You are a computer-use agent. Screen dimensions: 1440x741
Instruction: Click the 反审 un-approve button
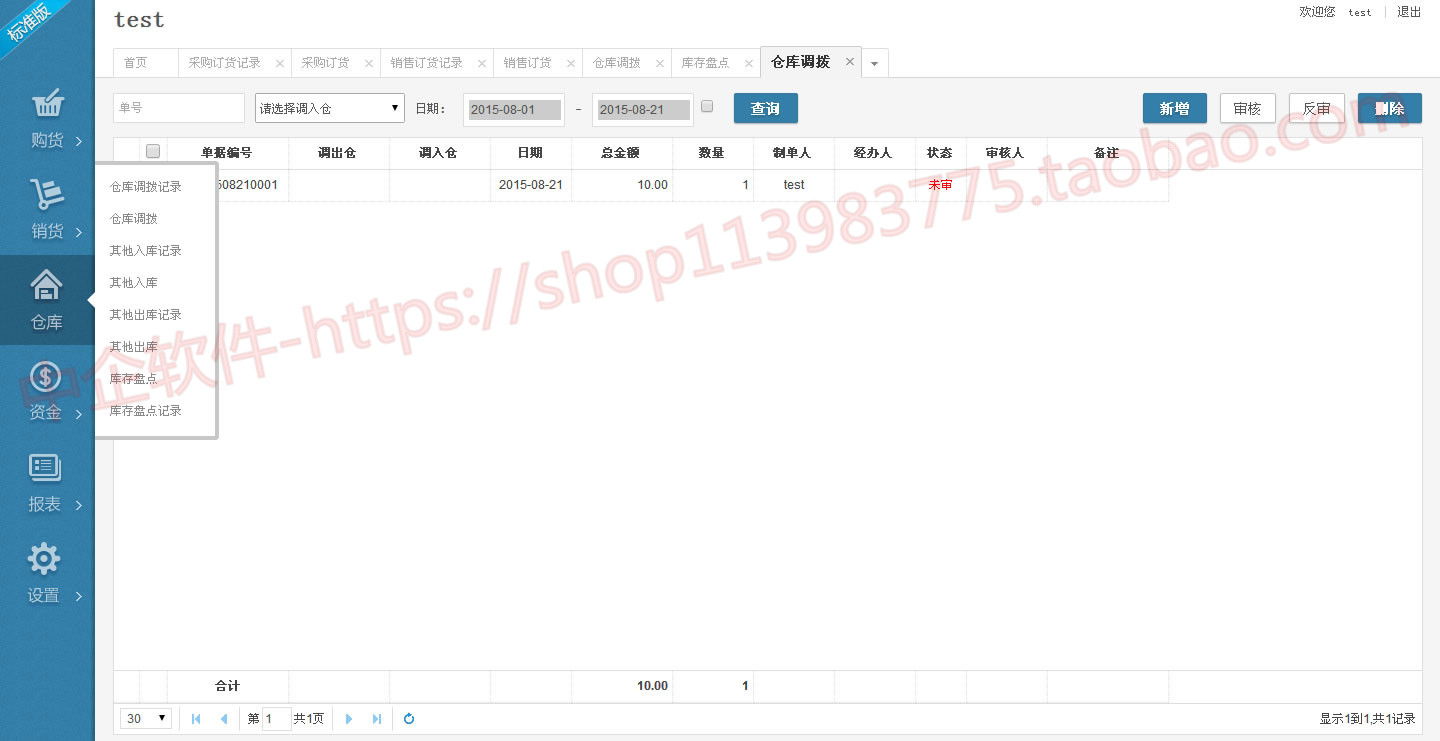point(1317,109)
